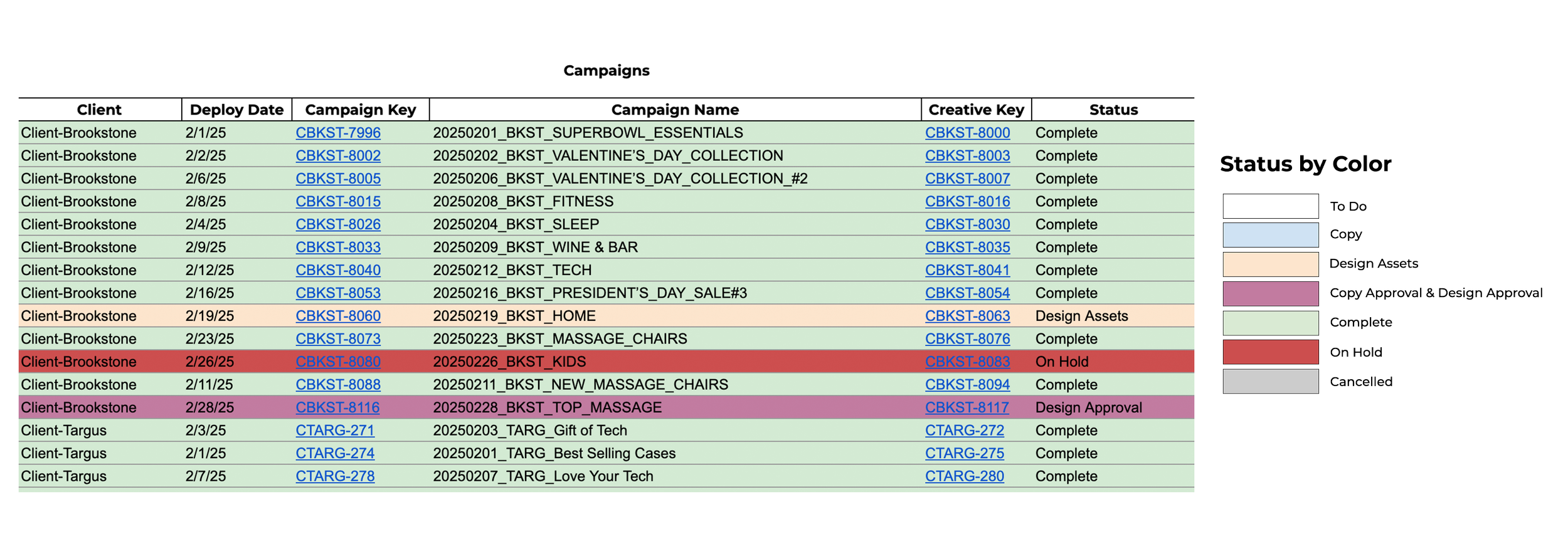Select the Campaign Name column header
Screen dimensions: 1568x544
pyautogui.click(x=675, y=110)
